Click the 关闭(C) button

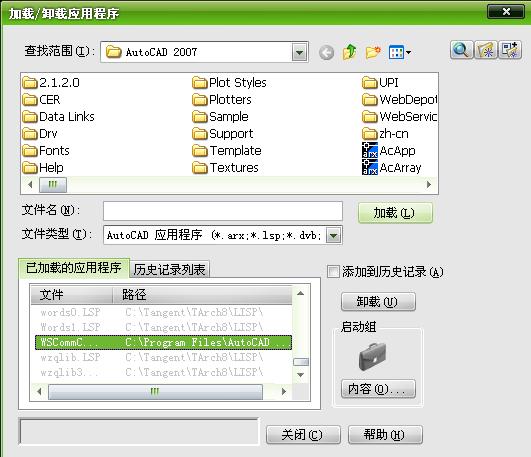[x=303, y=435]
